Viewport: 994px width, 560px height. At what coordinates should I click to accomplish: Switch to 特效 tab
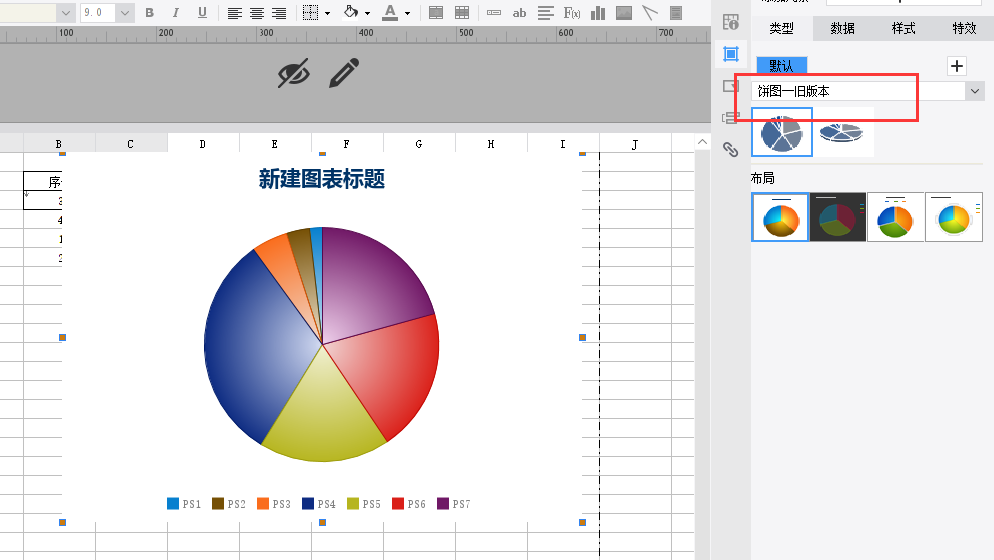coord(964,28)
